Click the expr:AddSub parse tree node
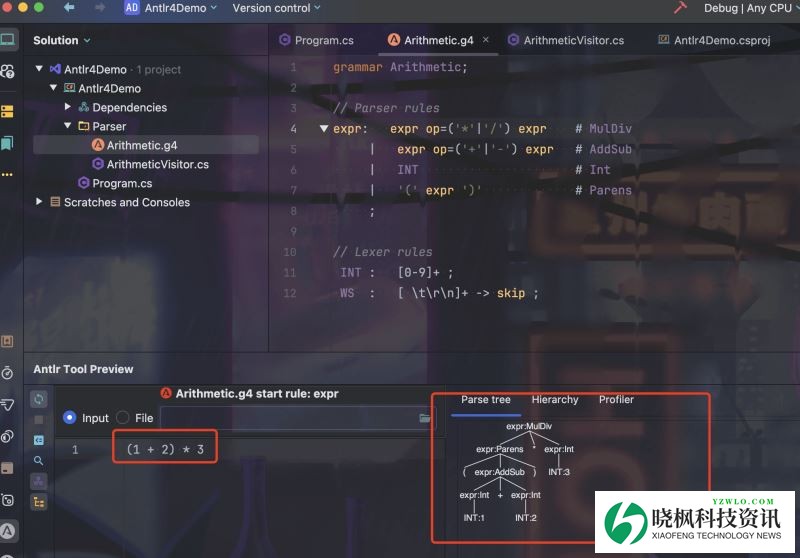The image size is (800, 558). click(499, 472)
